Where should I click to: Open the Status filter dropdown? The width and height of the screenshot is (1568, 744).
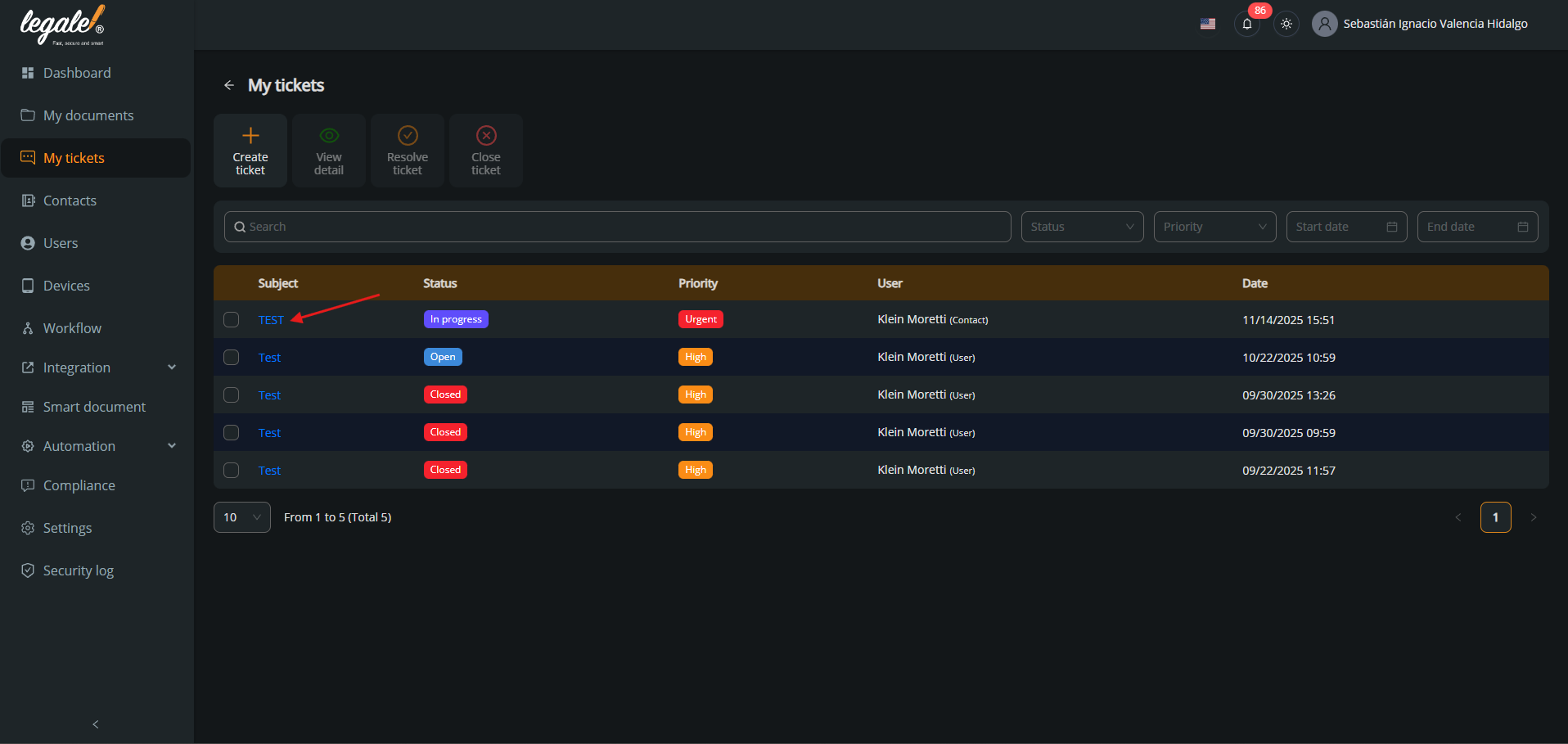click(x=1082, y=227)
